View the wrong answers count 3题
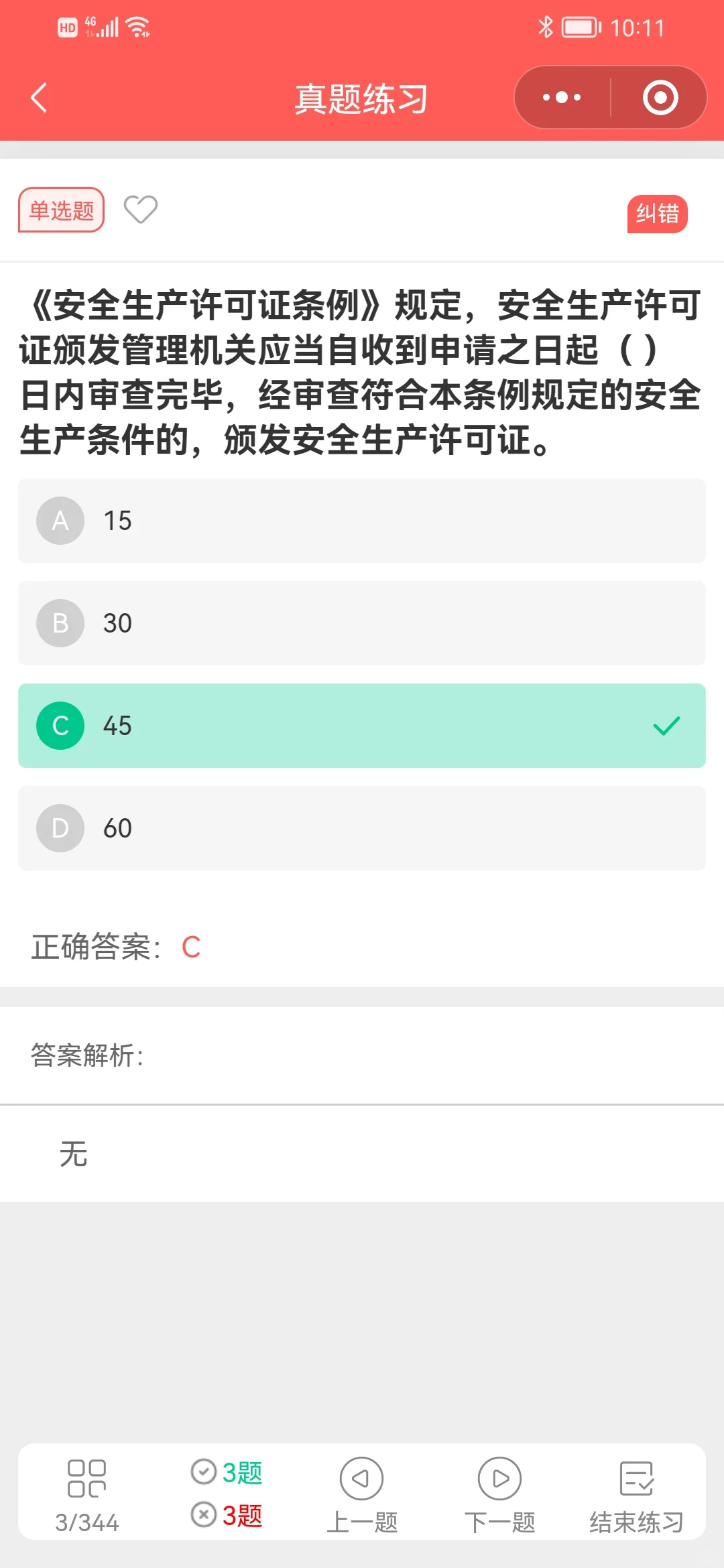Viewport: 724px width, 1568px height. tap(227, 1515)
